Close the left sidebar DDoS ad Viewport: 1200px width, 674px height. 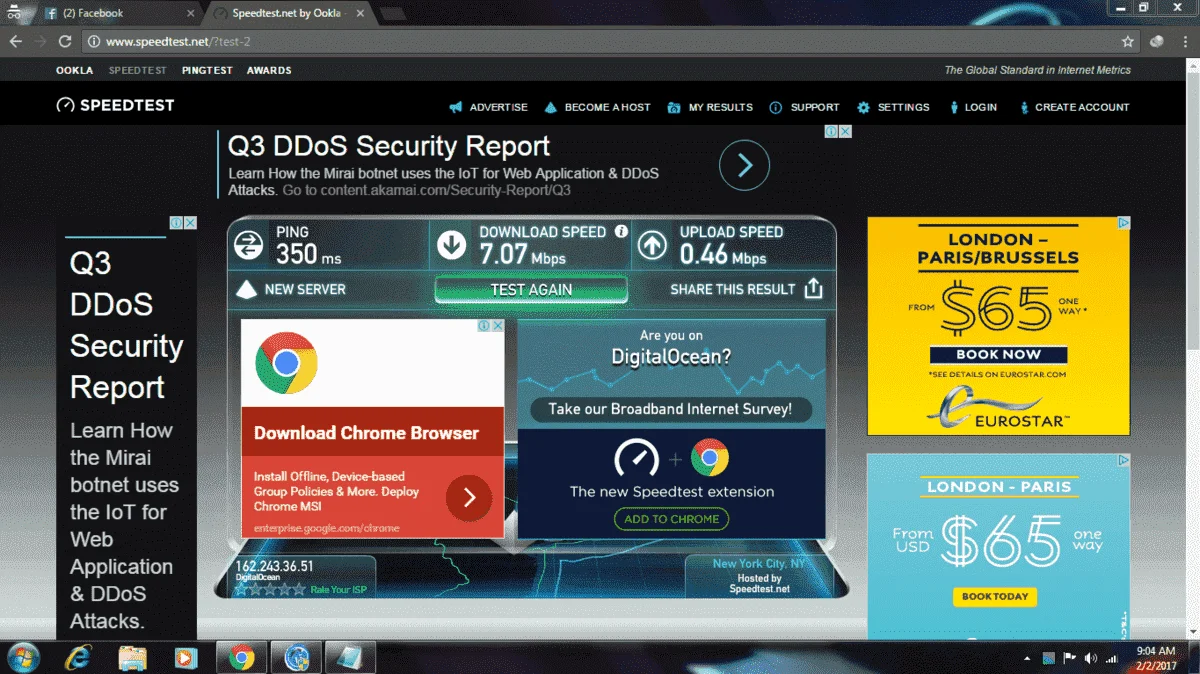pyautogui.click(x=190, y=223)
